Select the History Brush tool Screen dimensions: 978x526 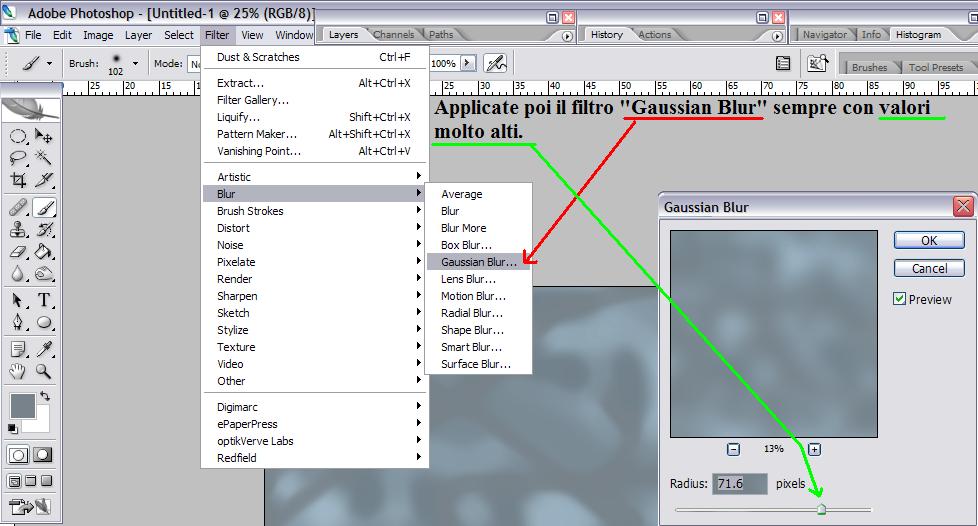[44, 230]
